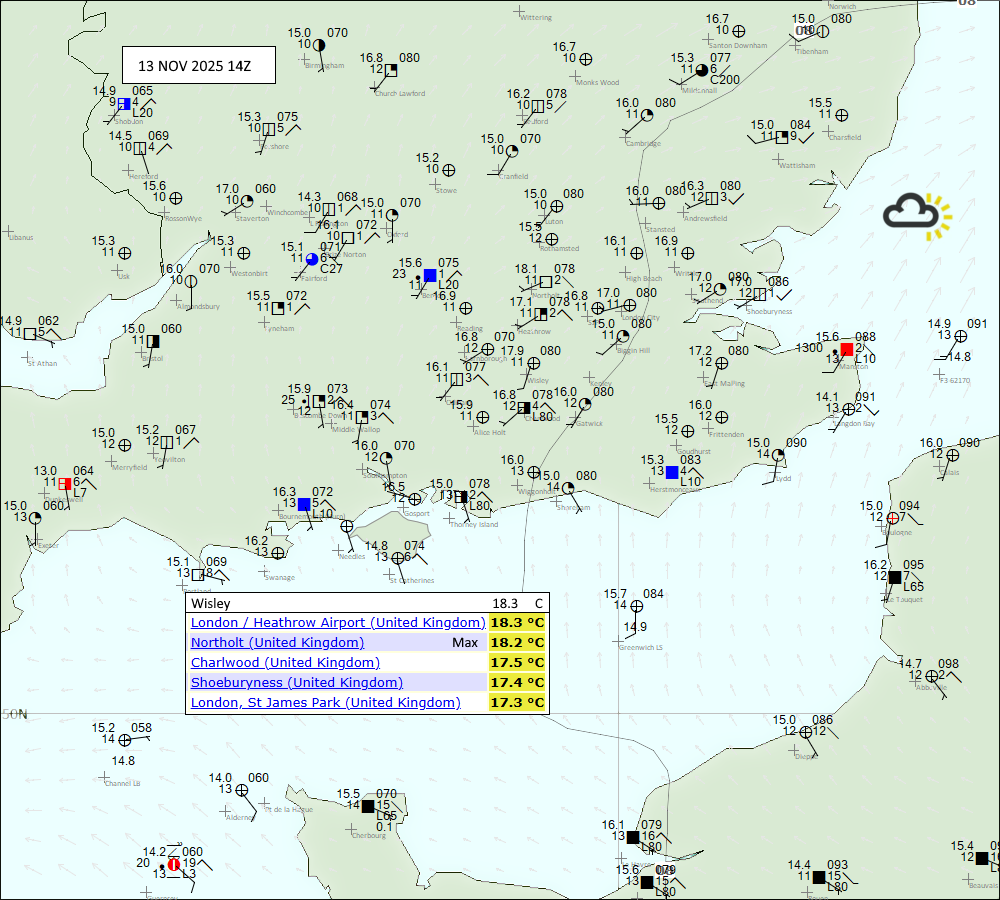This screenshot has height=900, width=1000.
Task: Click the black Le Touquet station square
Action: click(x=894, y=577)
